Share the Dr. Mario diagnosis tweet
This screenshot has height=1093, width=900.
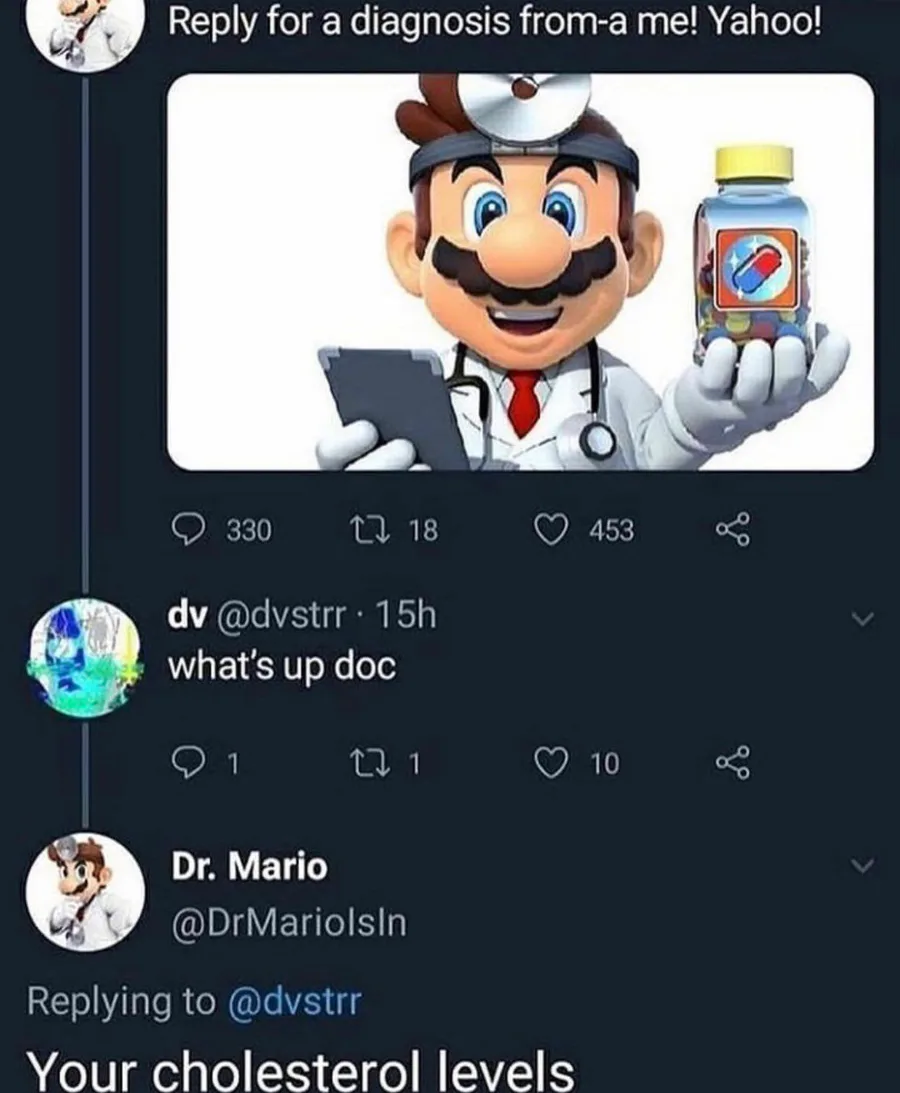tap(733, 530)
